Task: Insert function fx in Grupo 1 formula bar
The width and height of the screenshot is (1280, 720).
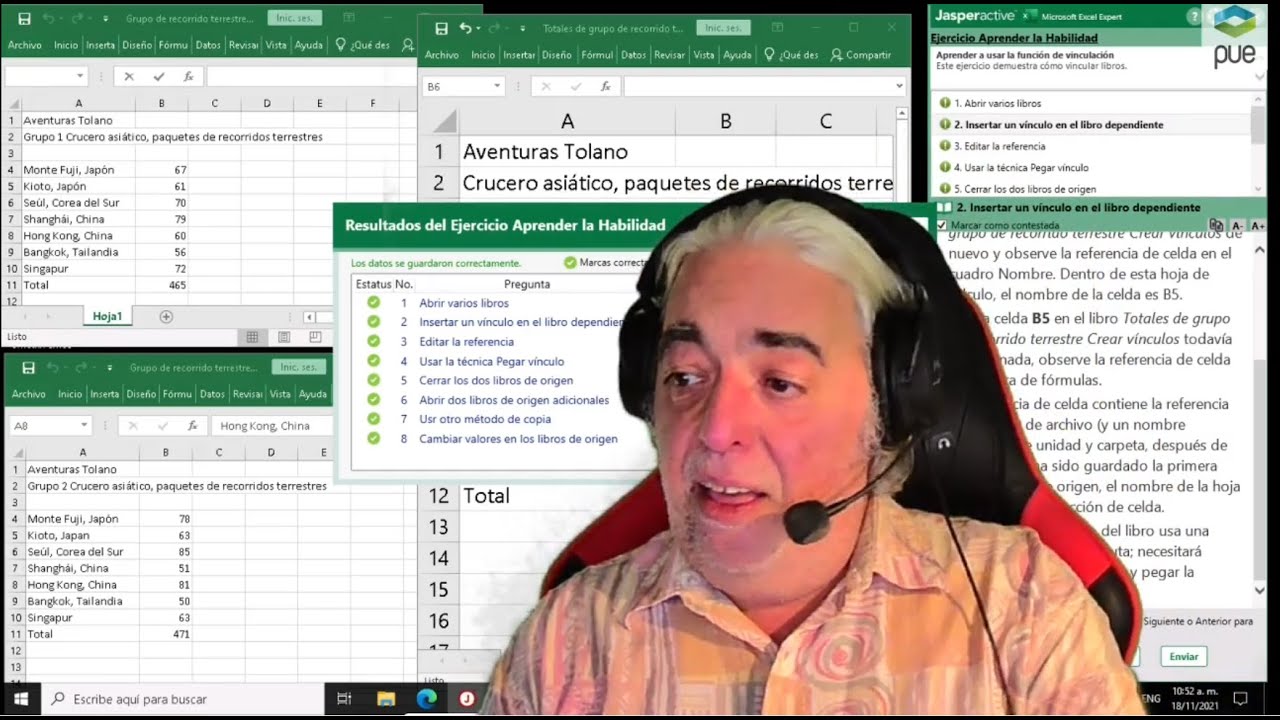Action: click(x=188, y=76)
